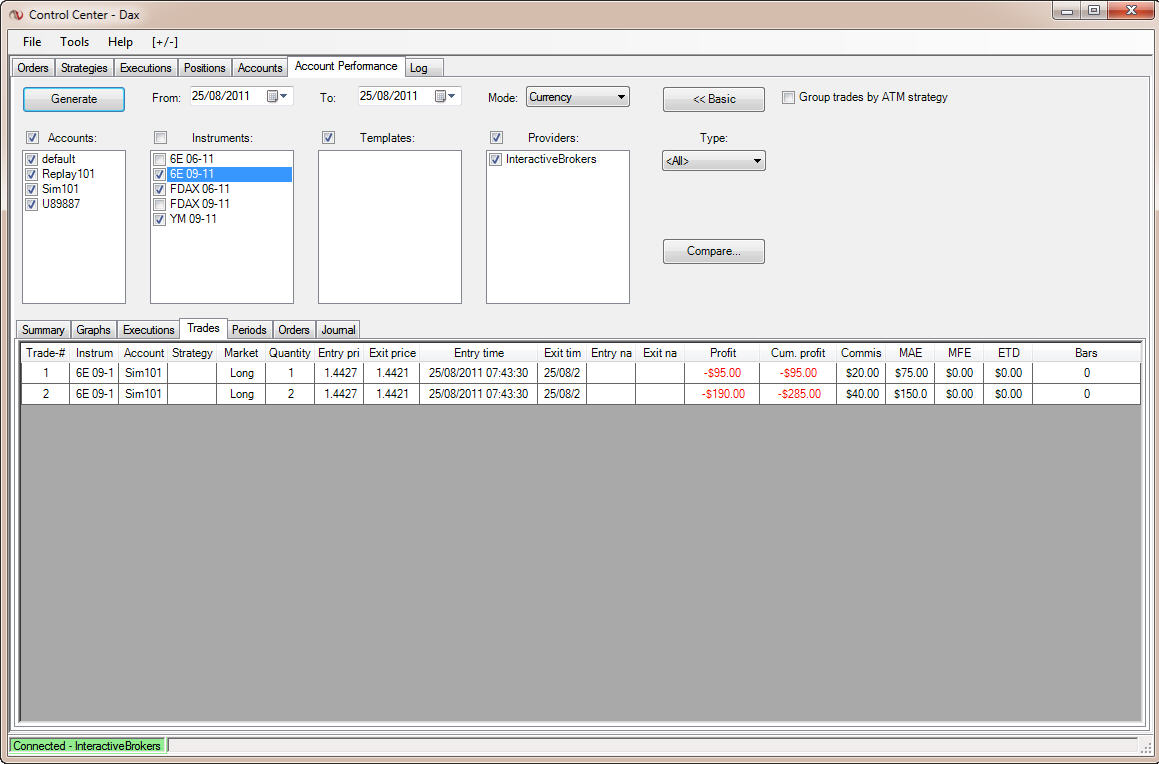Select trade number 1 row cell
This screenshot has height=764, width=1159.
(x=46, y=373)
